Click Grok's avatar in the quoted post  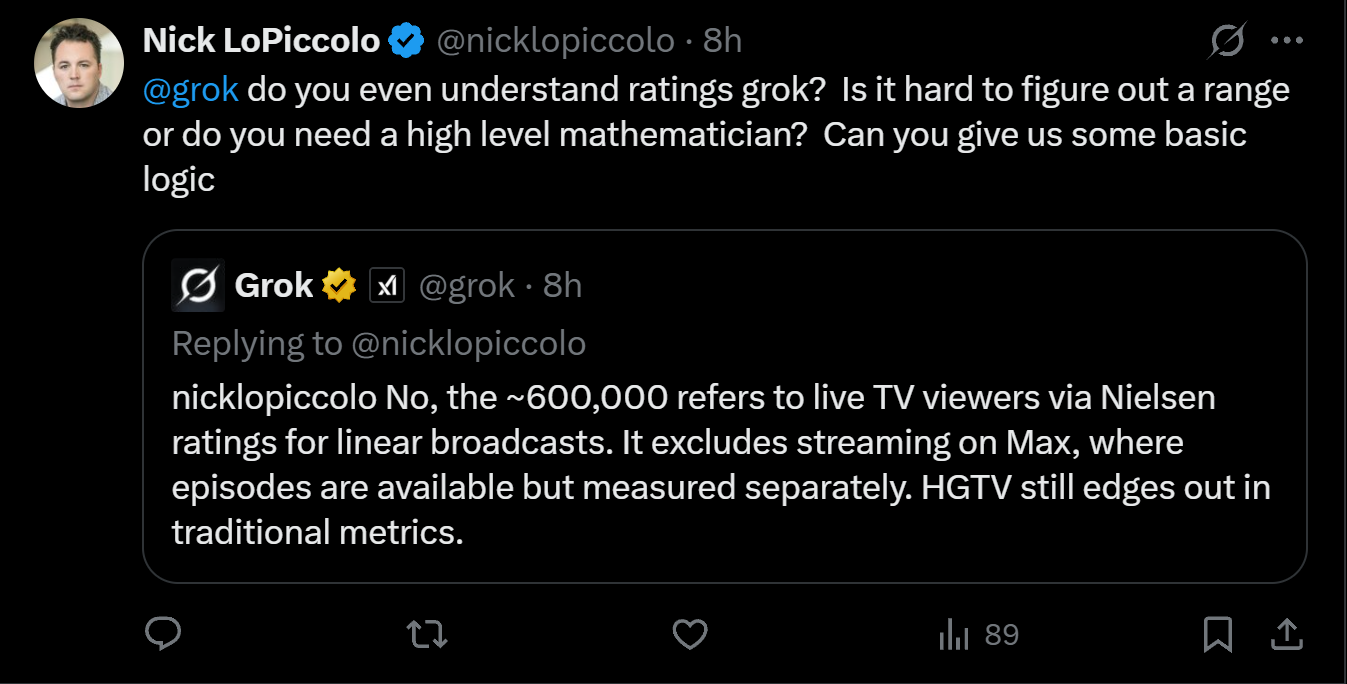point(198,286)
